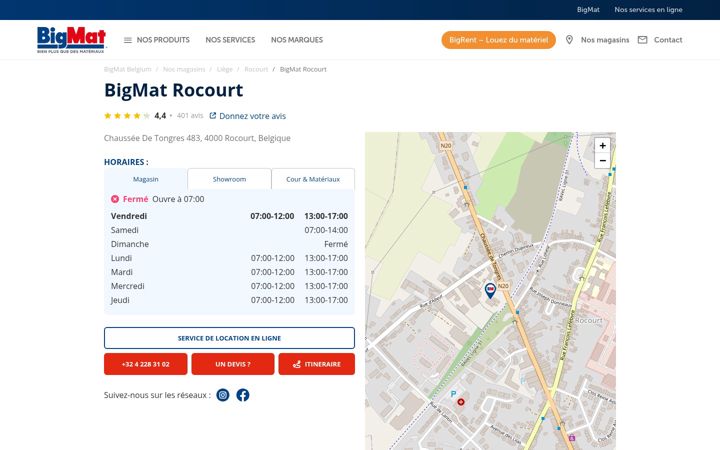Click the red circular marker on map
The height and width of the screenshot is (450, 720).
tap(461, 402)
